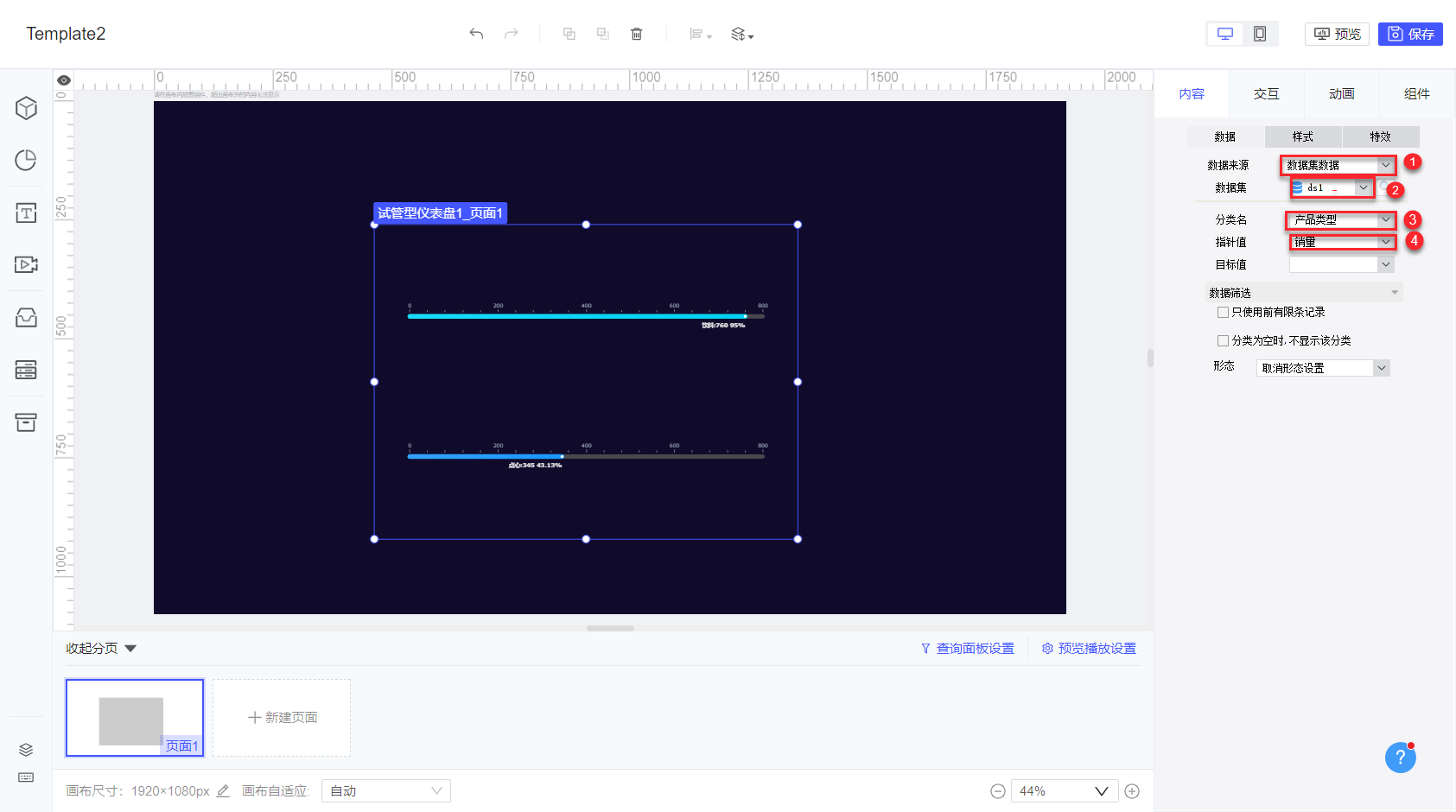Switch to the 动画 tab
This screenshot has height=812, width=1456.
1342,93
